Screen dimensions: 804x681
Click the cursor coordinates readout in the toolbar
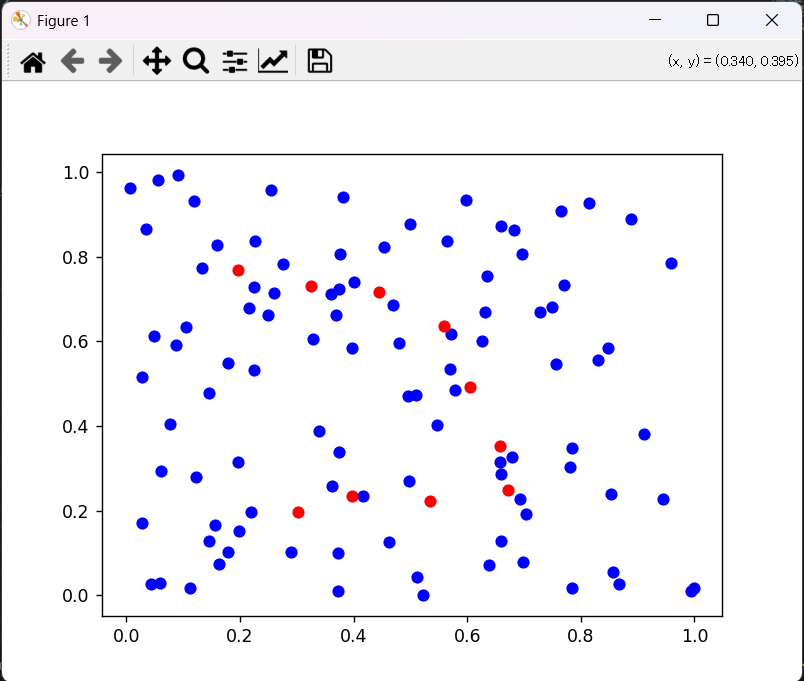pos(733,61)
